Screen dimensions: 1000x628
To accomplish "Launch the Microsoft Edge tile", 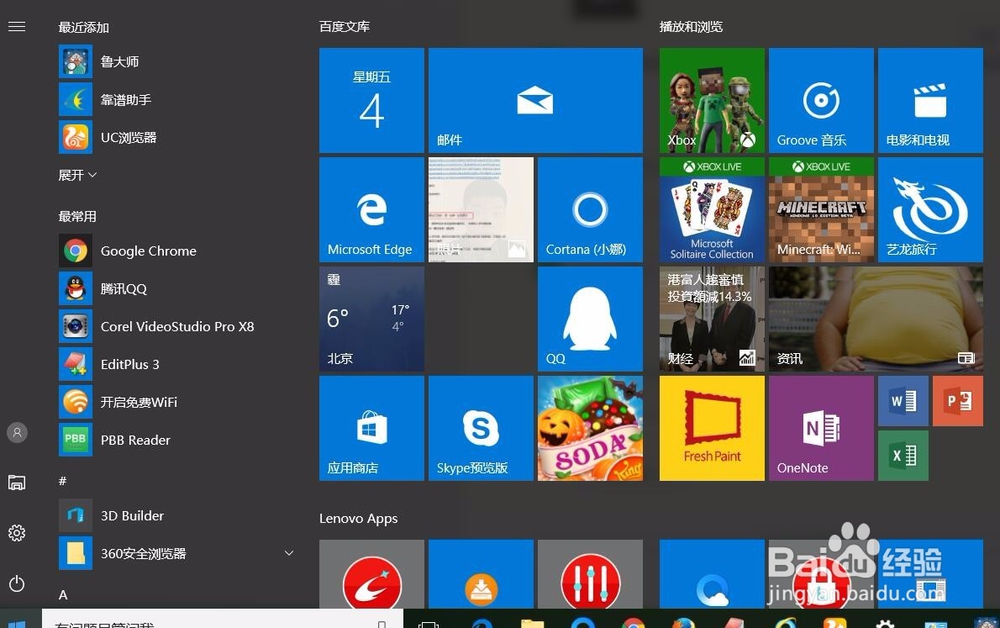I will tap(372, 210).
